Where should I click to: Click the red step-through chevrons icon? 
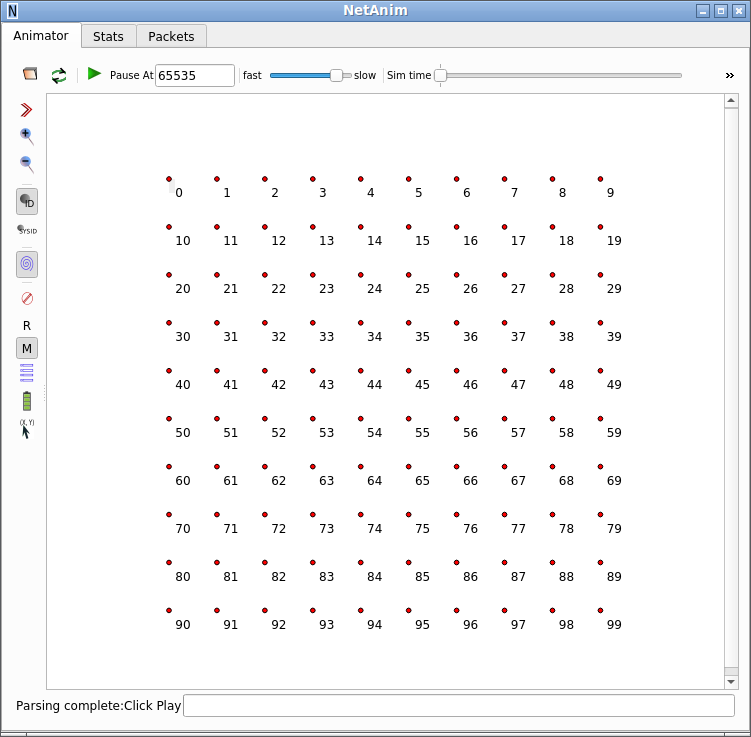26,110
